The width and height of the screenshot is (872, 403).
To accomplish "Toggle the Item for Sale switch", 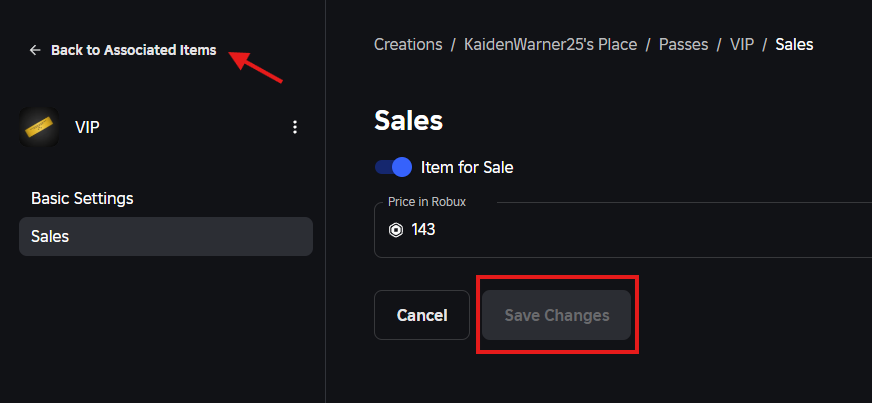I will (x=393, y=167).
